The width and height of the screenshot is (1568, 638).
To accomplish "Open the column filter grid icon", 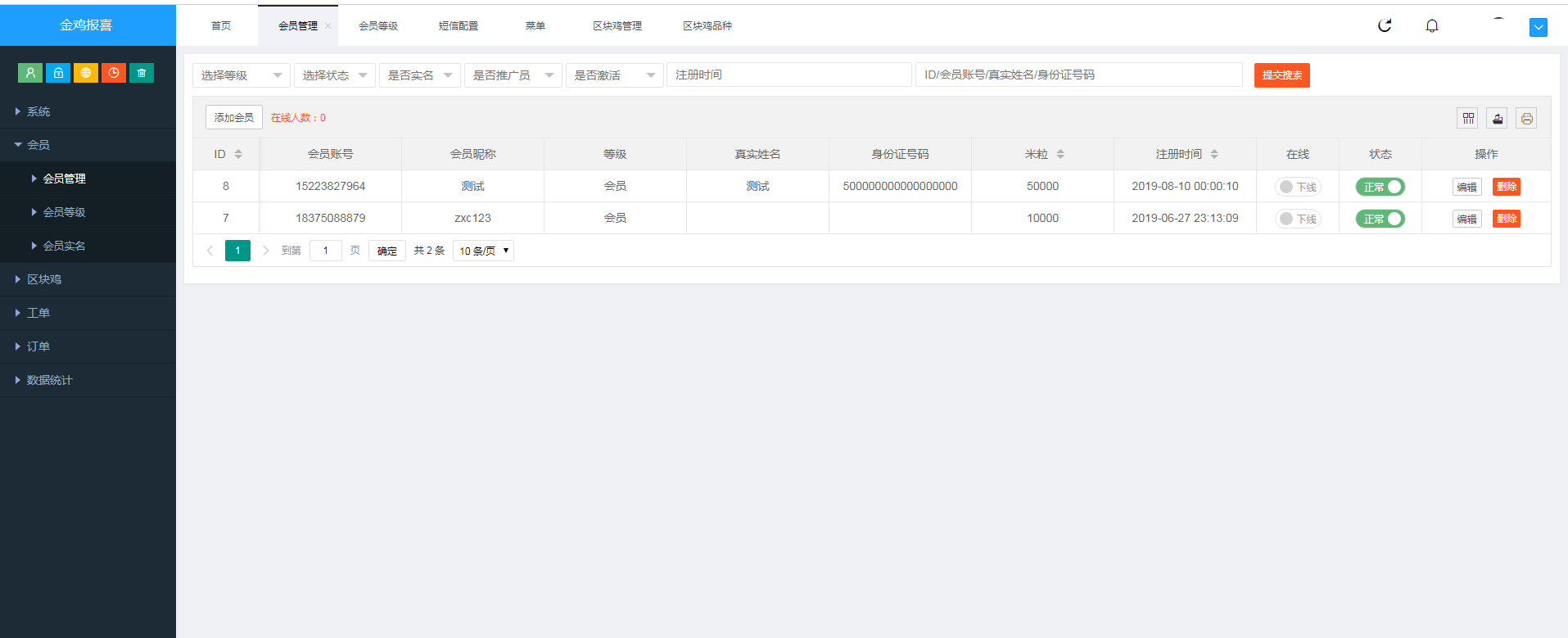I will (1468, 118).
